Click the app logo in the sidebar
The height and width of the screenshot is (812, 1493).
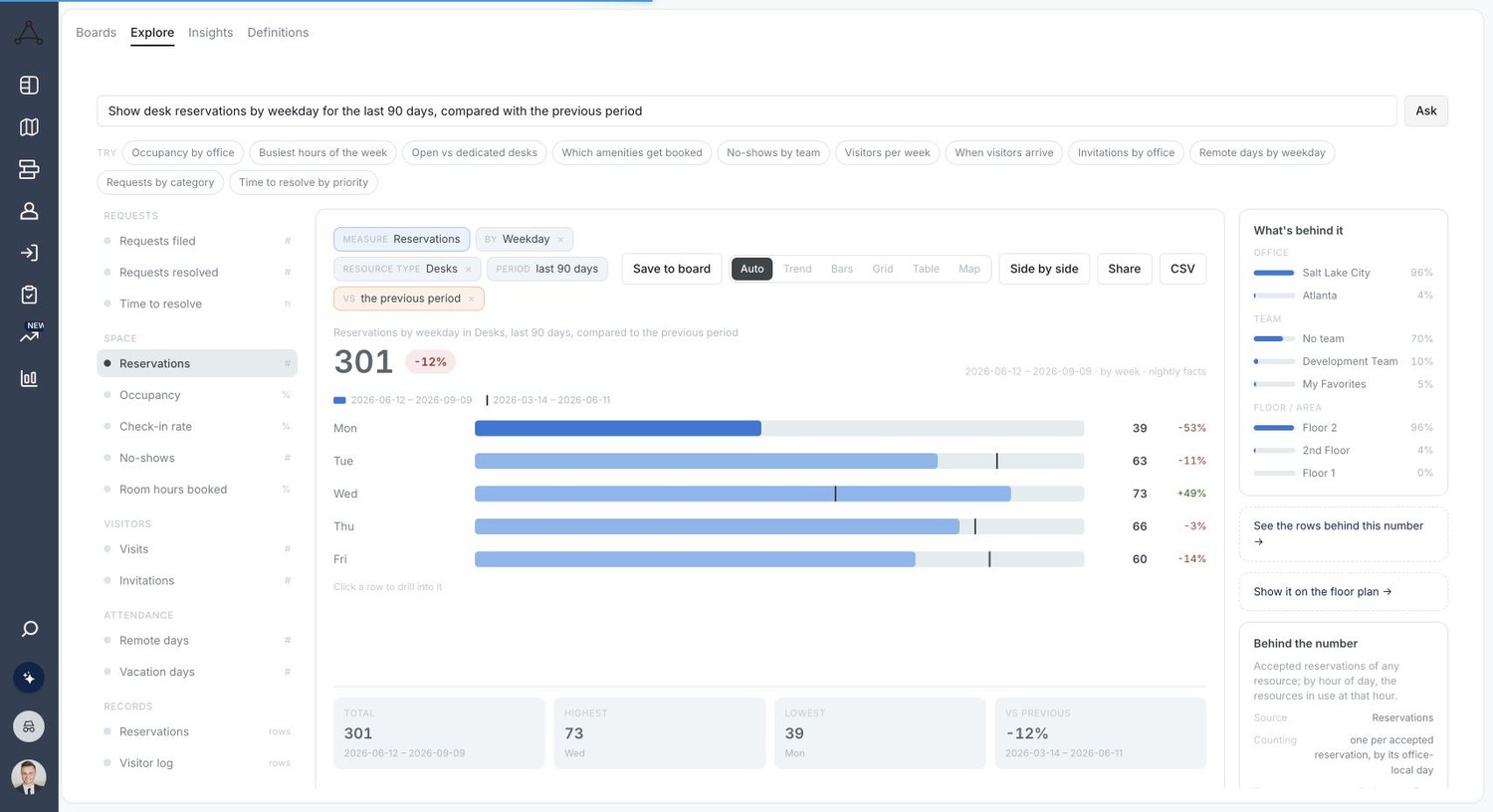coord(29,33)
